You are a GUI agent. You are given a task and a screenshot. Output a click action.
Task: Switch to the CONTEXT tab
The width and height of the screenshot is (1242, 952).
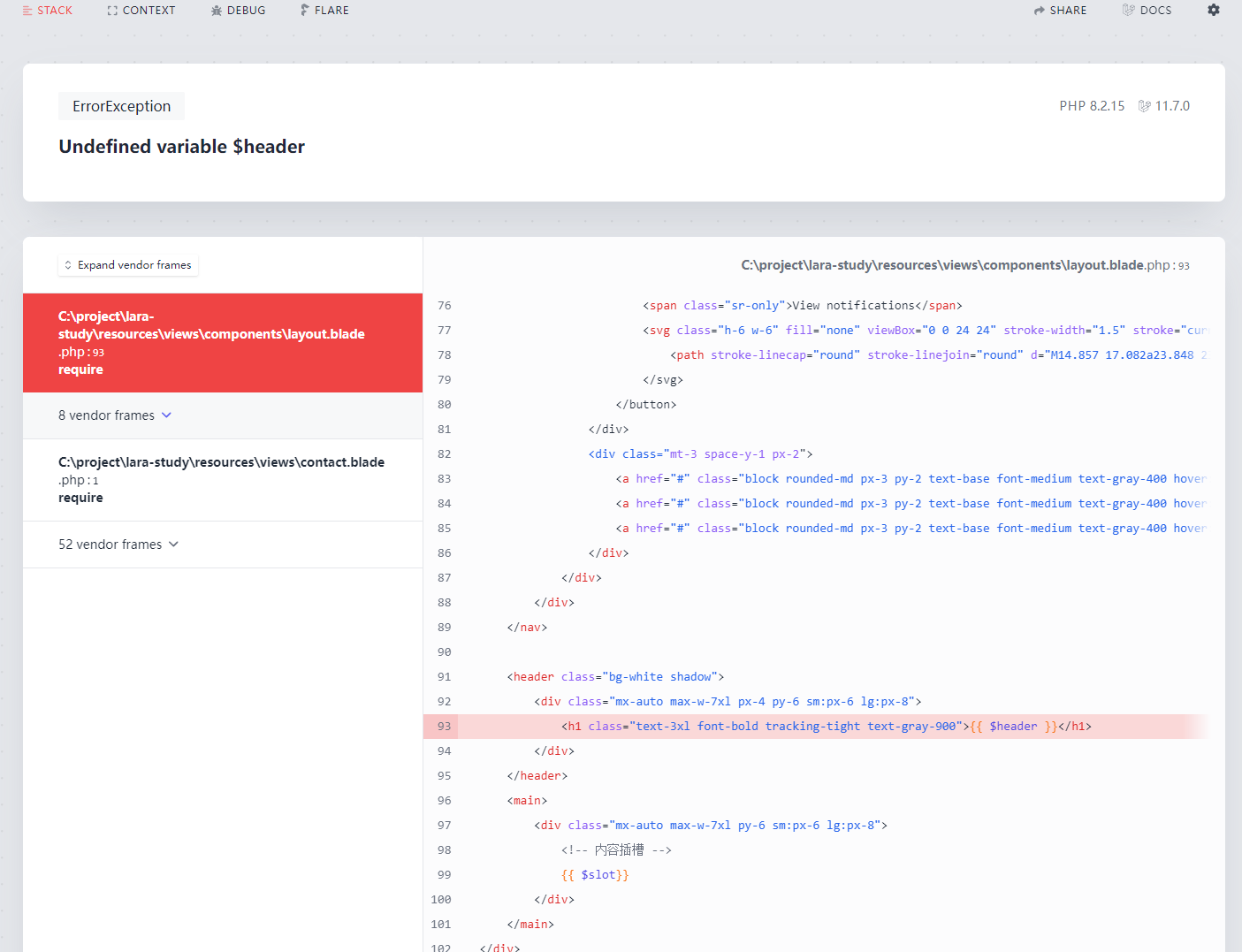click(x=141, y=11)
